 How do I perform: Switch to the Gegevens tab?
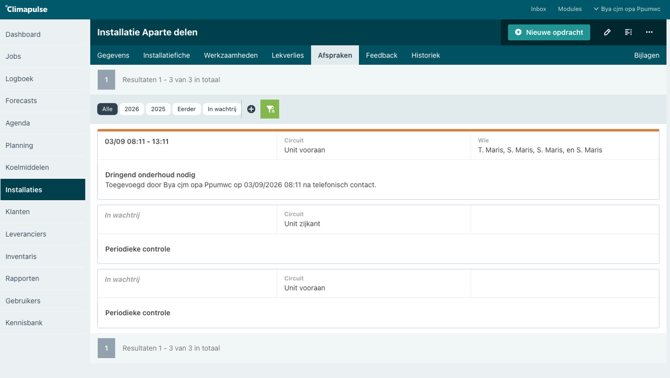[113, 56]
